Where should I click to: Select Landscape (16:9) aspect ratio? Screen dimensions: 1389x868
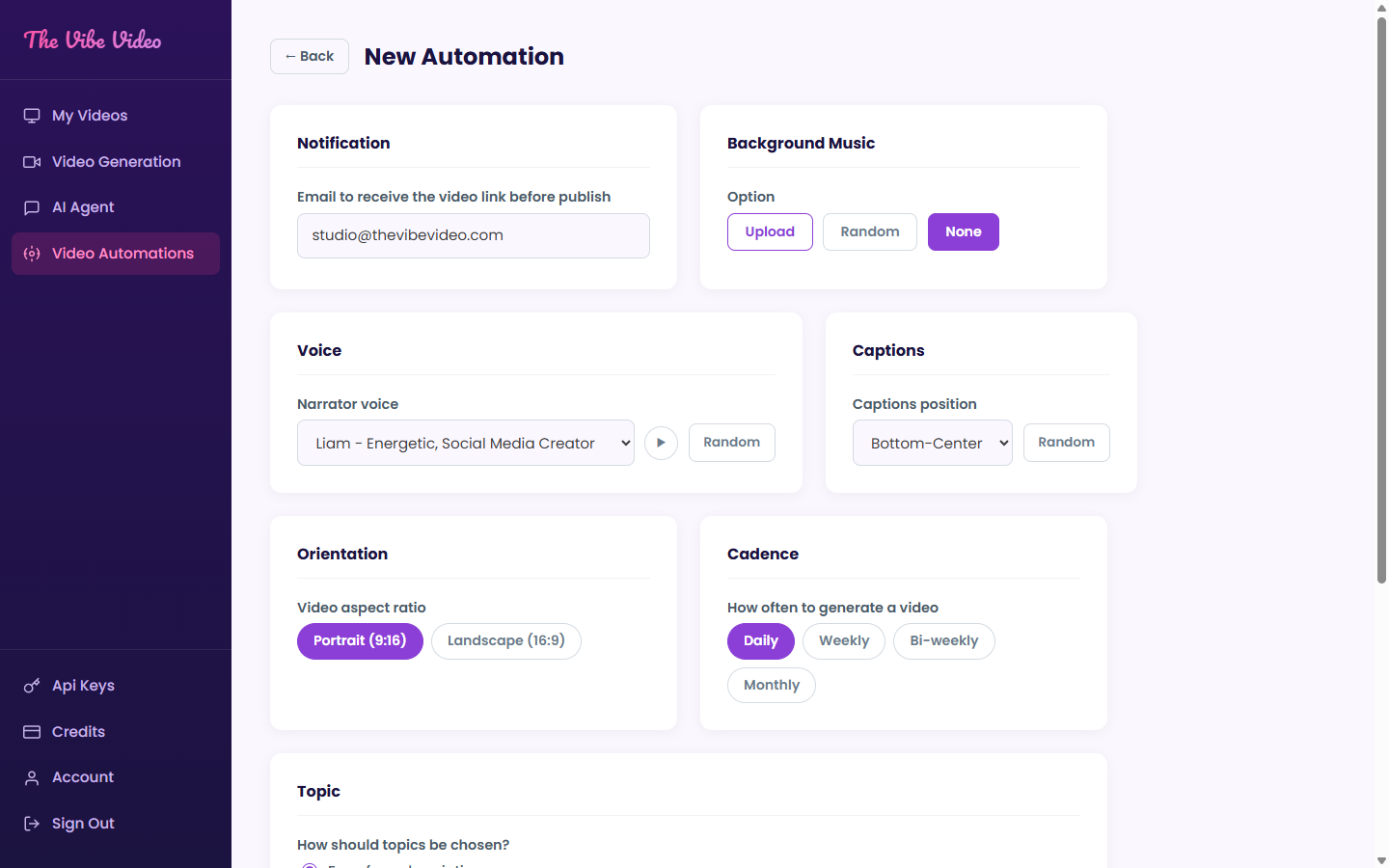(x=506, y=641)
